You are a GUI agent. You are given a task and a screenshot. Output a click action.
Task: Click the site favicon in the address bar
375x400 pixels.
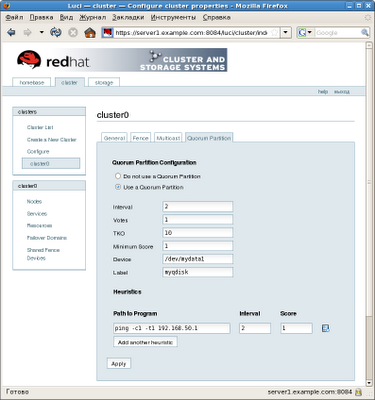(x=107, y=33)
